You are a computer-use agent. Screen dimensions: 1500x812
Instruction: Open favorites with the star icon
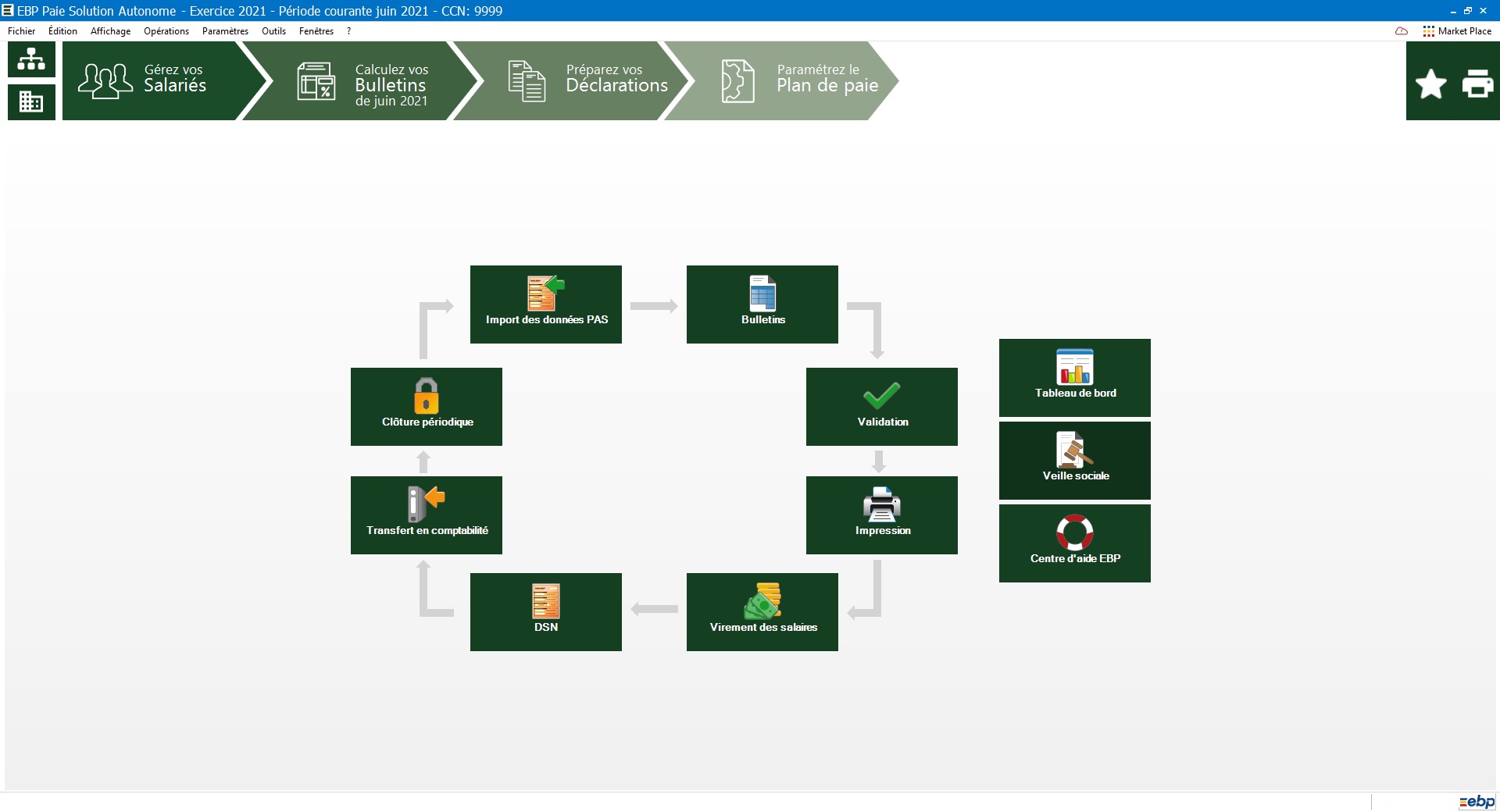1430,84
